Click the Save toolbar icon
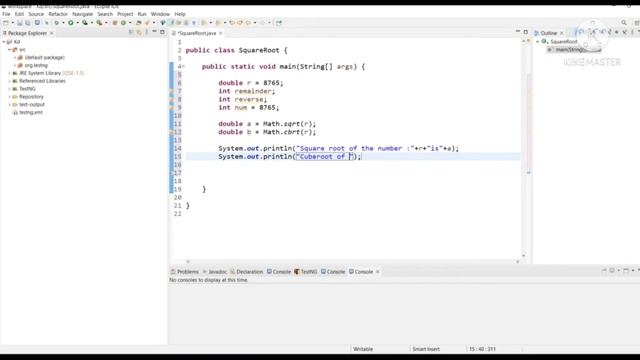640x360 pixels. pos(19,23)
